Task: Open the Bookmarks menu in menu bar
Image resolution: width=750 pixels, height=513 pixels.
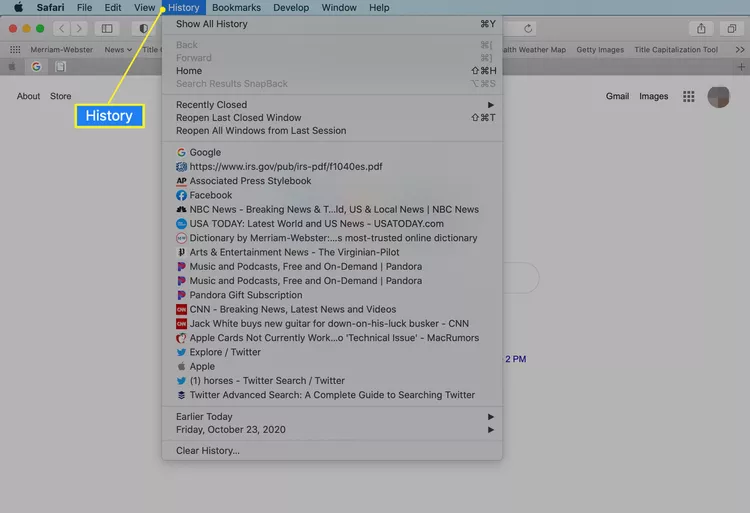Action: [236, 8]
